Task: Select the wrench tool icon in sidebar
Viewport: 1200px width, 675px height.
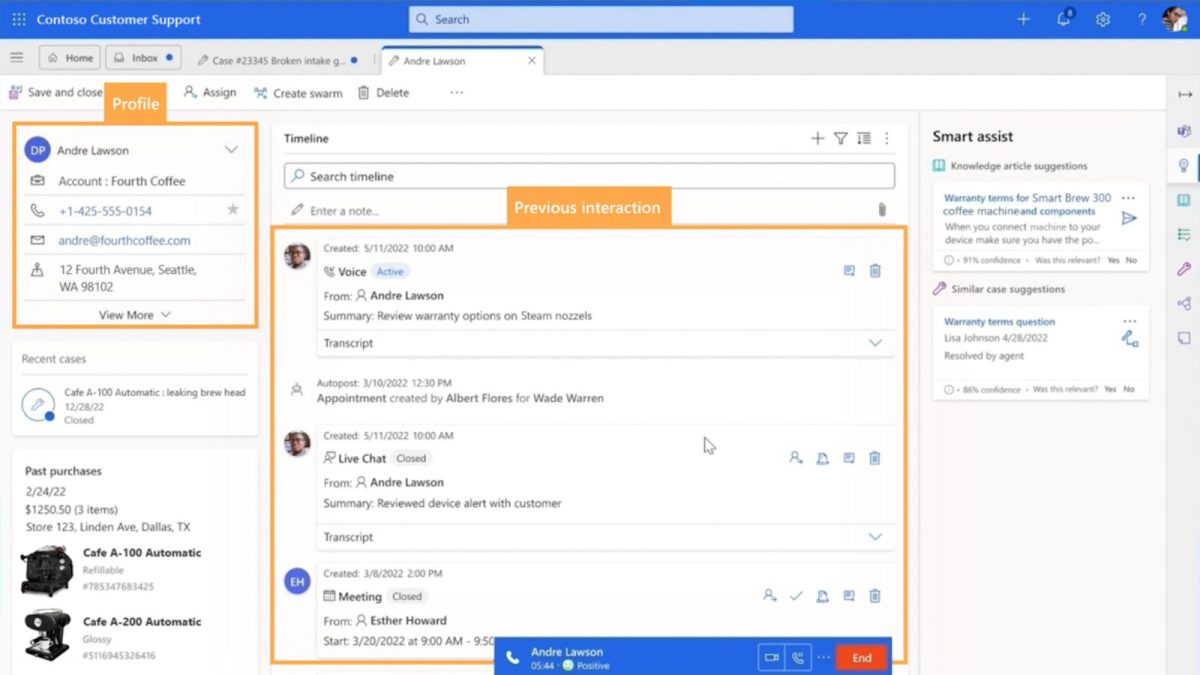Action: coord(1183,268)
